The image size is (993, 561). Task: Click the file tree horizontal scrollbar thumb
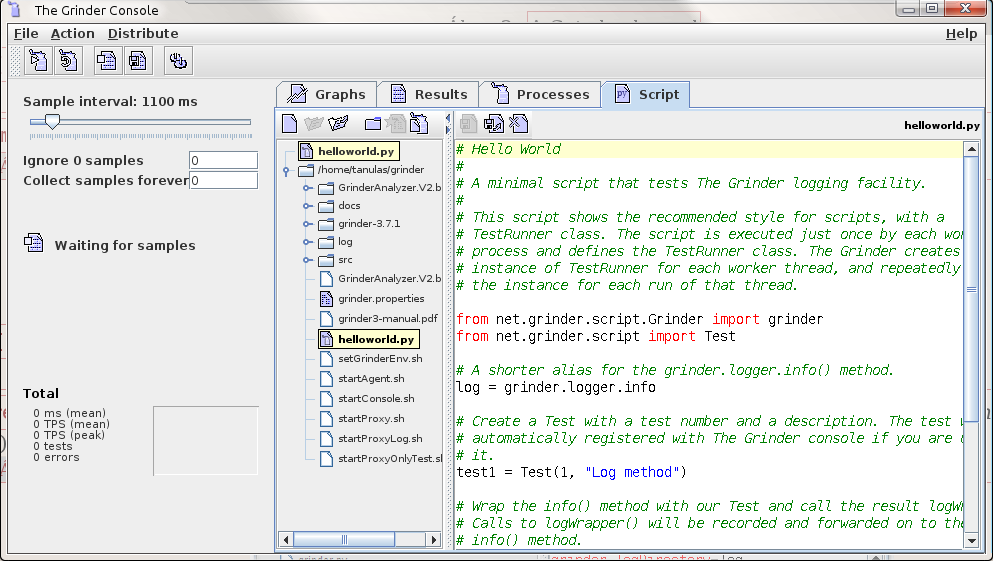344,539
